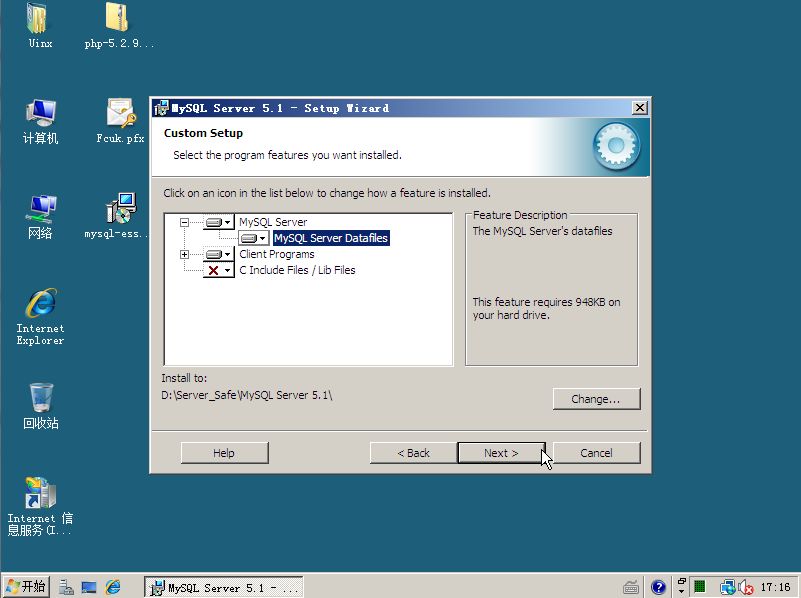Click the green task manager tray icon
Image resolution: width=801 pixels, height=598 pixels.
point(699,587)
